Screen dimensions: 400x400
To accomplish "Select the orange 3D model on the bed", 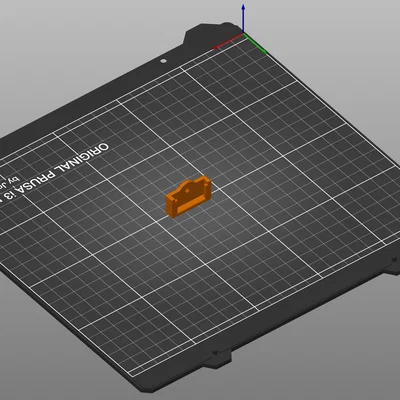I will coord(189,197).
